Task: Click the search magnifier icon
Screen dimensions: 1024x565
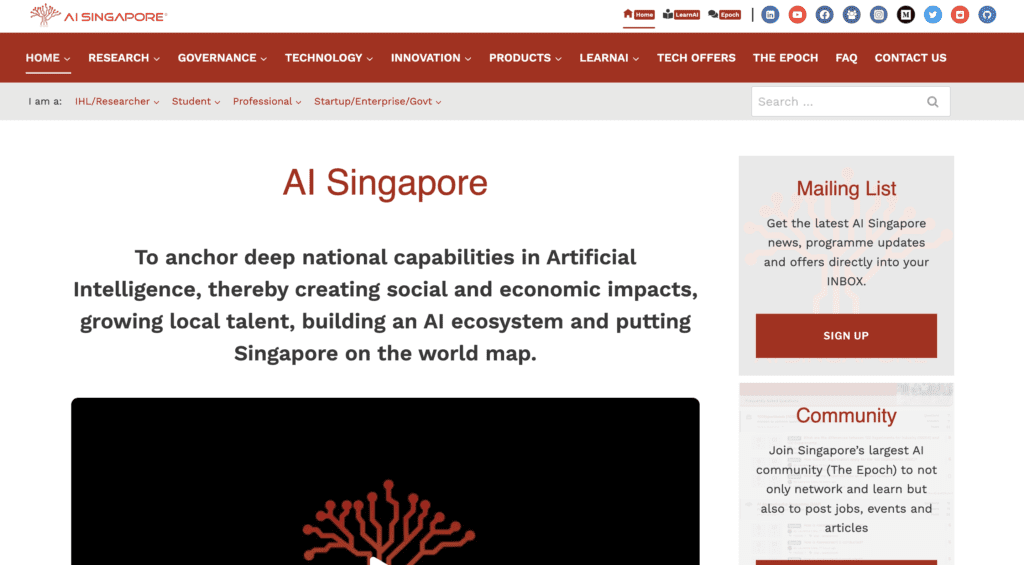Action: tap(933, 102)
